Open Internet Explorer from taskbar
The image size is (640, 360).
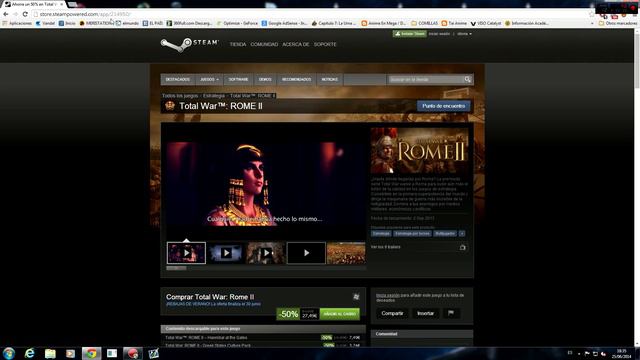[29, 353]
